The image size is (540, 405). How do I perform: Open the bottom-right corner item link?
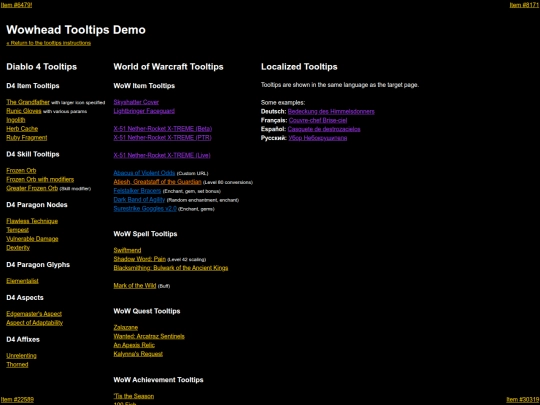[x=522, y=399]
